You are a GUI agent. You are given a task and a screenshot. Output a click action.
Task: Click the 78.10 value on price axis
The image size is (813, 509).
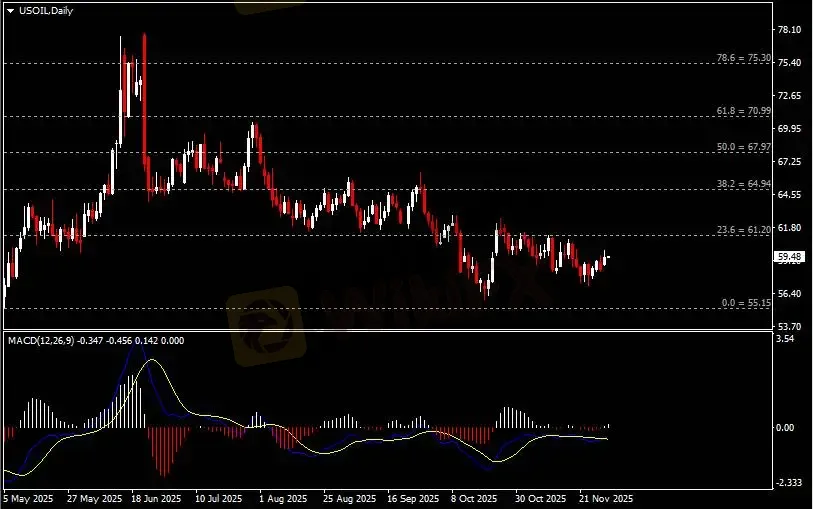click(789, 30)
